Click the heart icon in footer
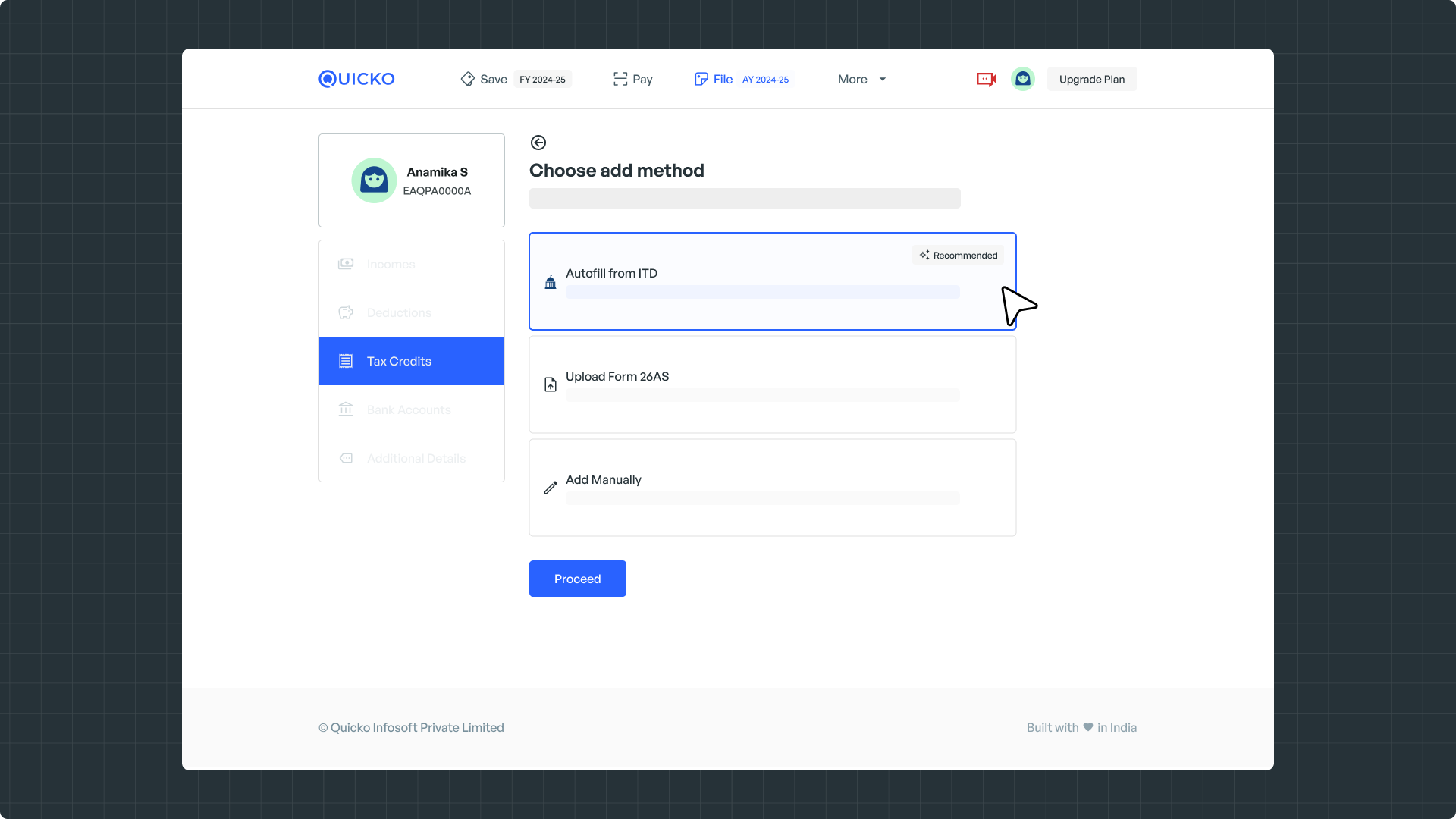The image size is (1456, 819). point(1088,727)
